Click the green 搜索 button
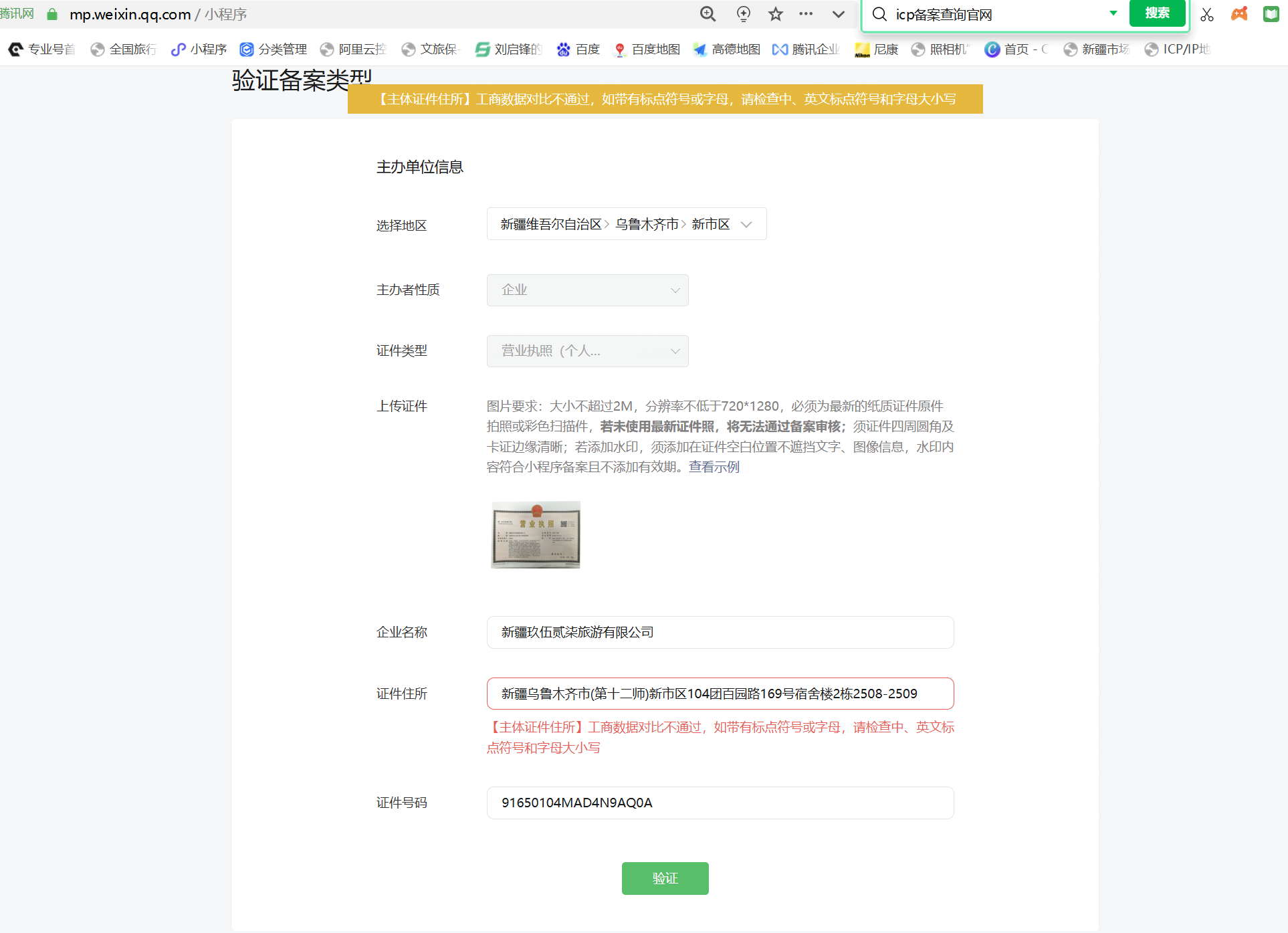 pos(1157,13)
